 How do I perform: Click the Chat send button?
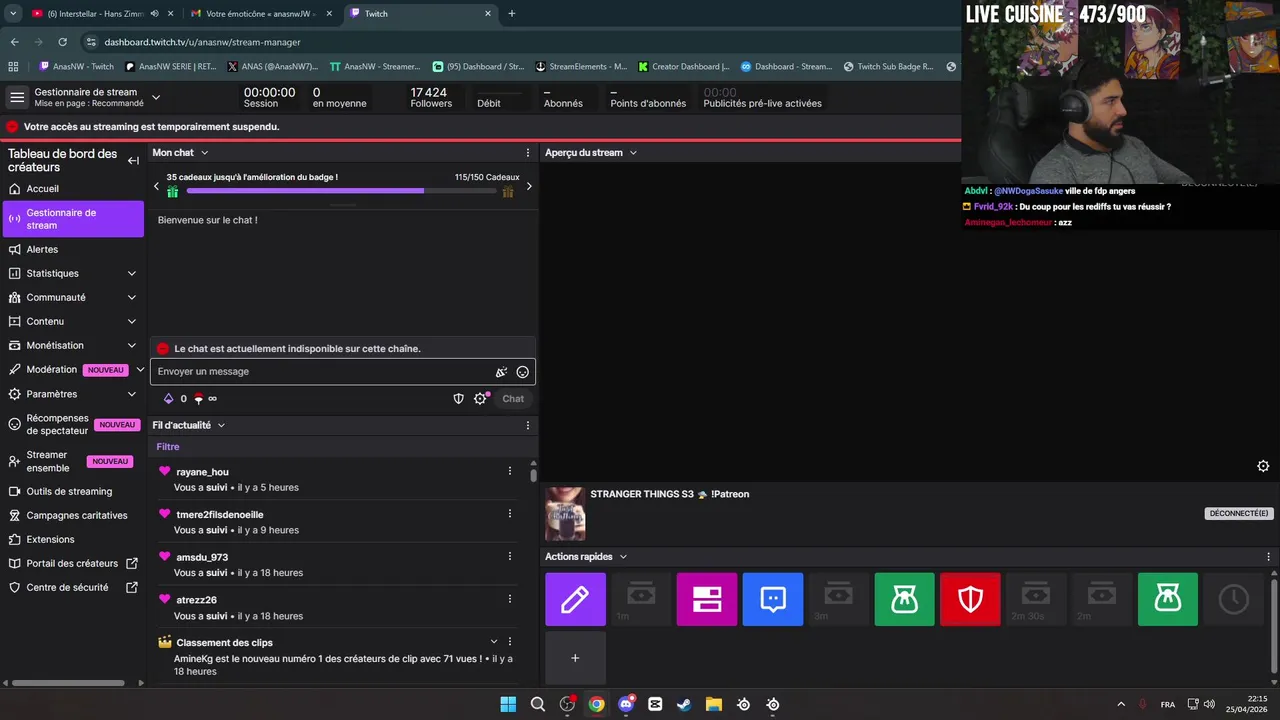tap(513, 398)
